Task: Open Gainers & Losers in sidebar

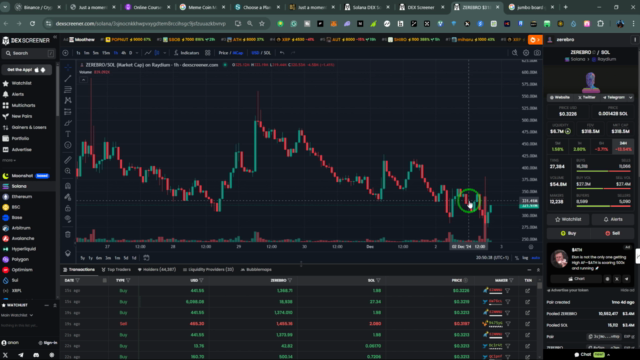Action: pos(29,127)
